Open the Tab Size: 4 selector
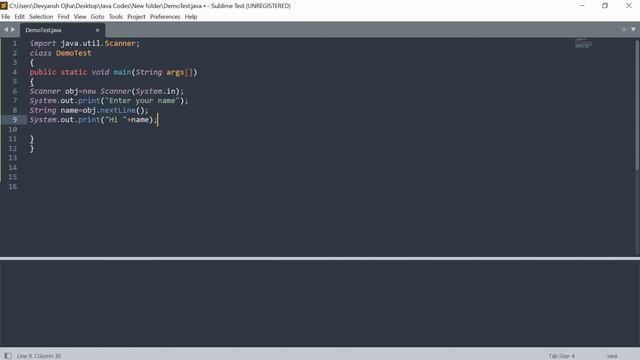 click(x=562, y=356)
